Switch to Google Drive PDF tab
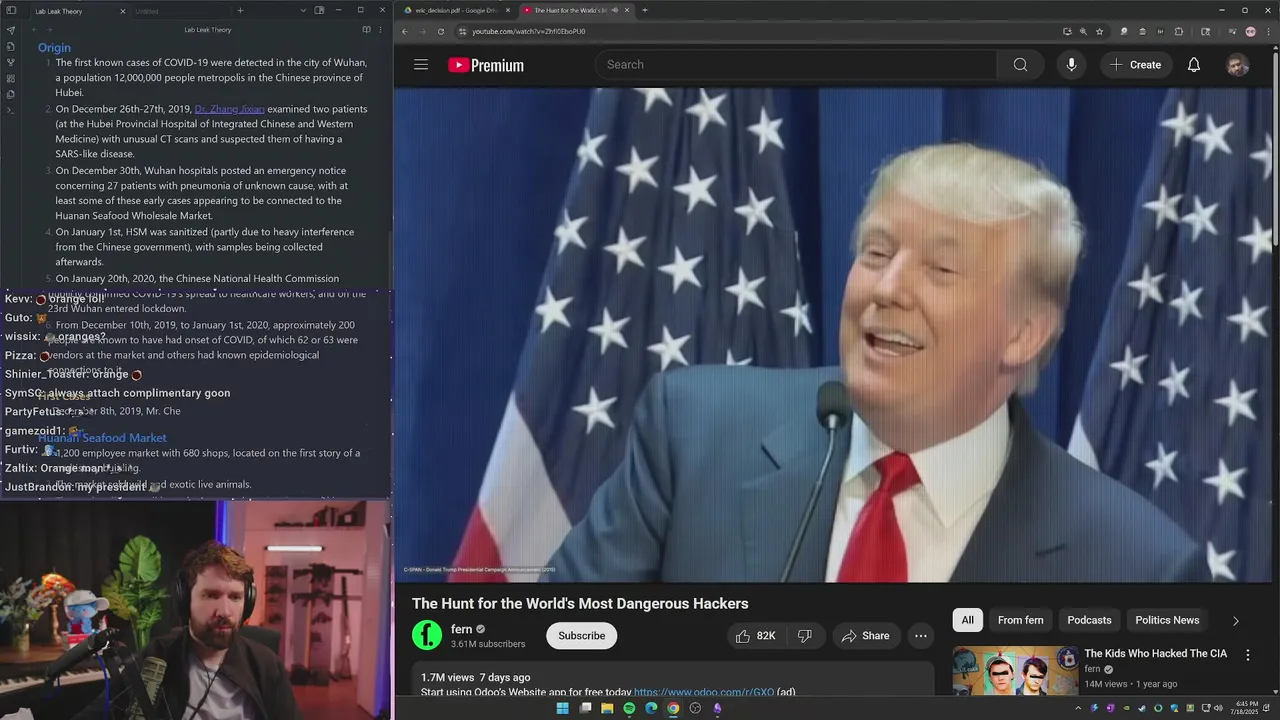The width and height of the screenshot is (1280, 720). point(456,10)
